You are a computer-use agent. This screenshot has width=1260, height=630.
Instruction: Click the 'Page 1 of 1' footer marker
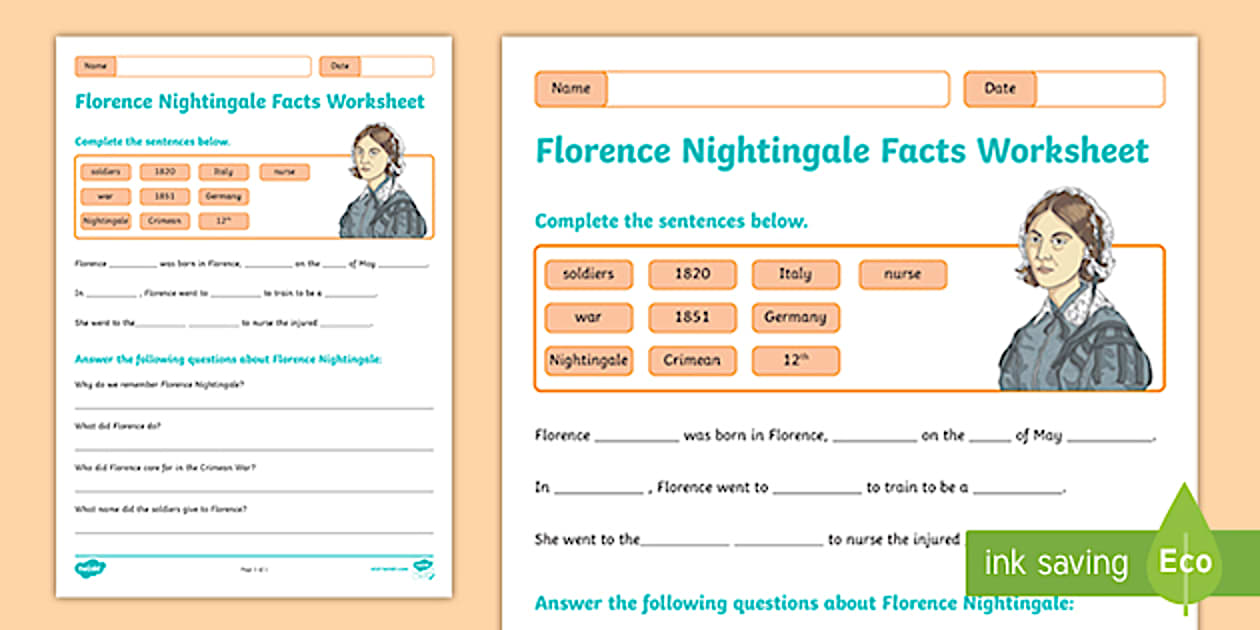tap(255, 569)
